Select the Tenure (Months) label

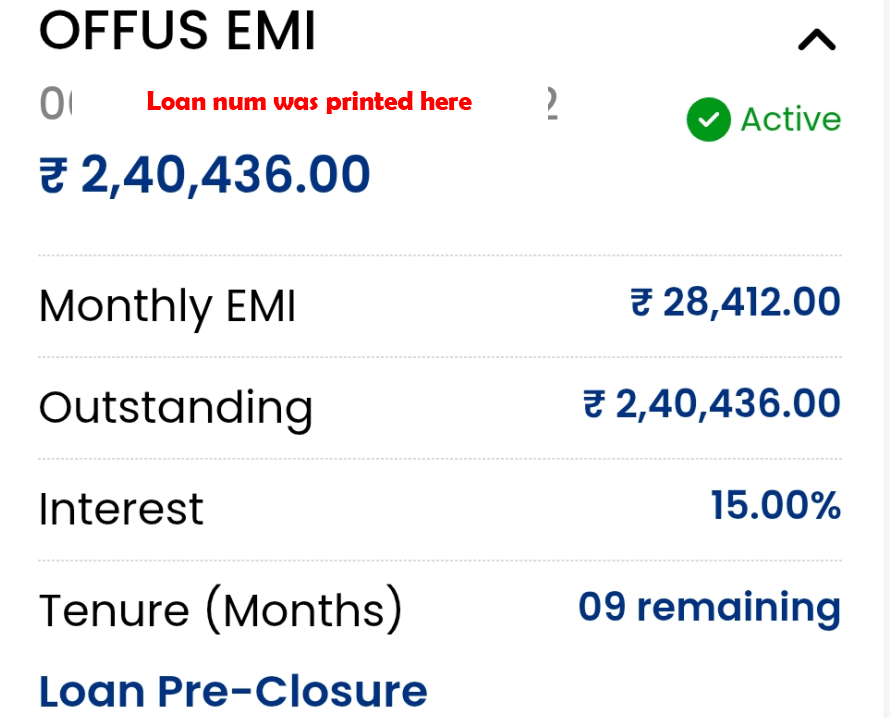pos(221,611)
